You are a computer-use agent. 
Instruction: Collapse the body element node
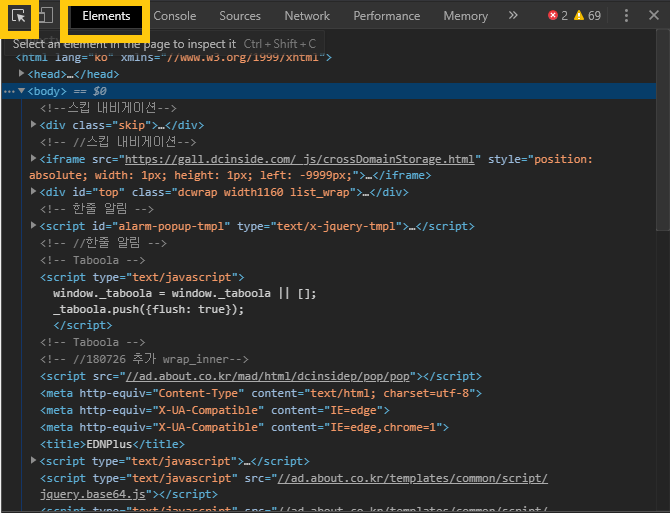tap(21, 91)
